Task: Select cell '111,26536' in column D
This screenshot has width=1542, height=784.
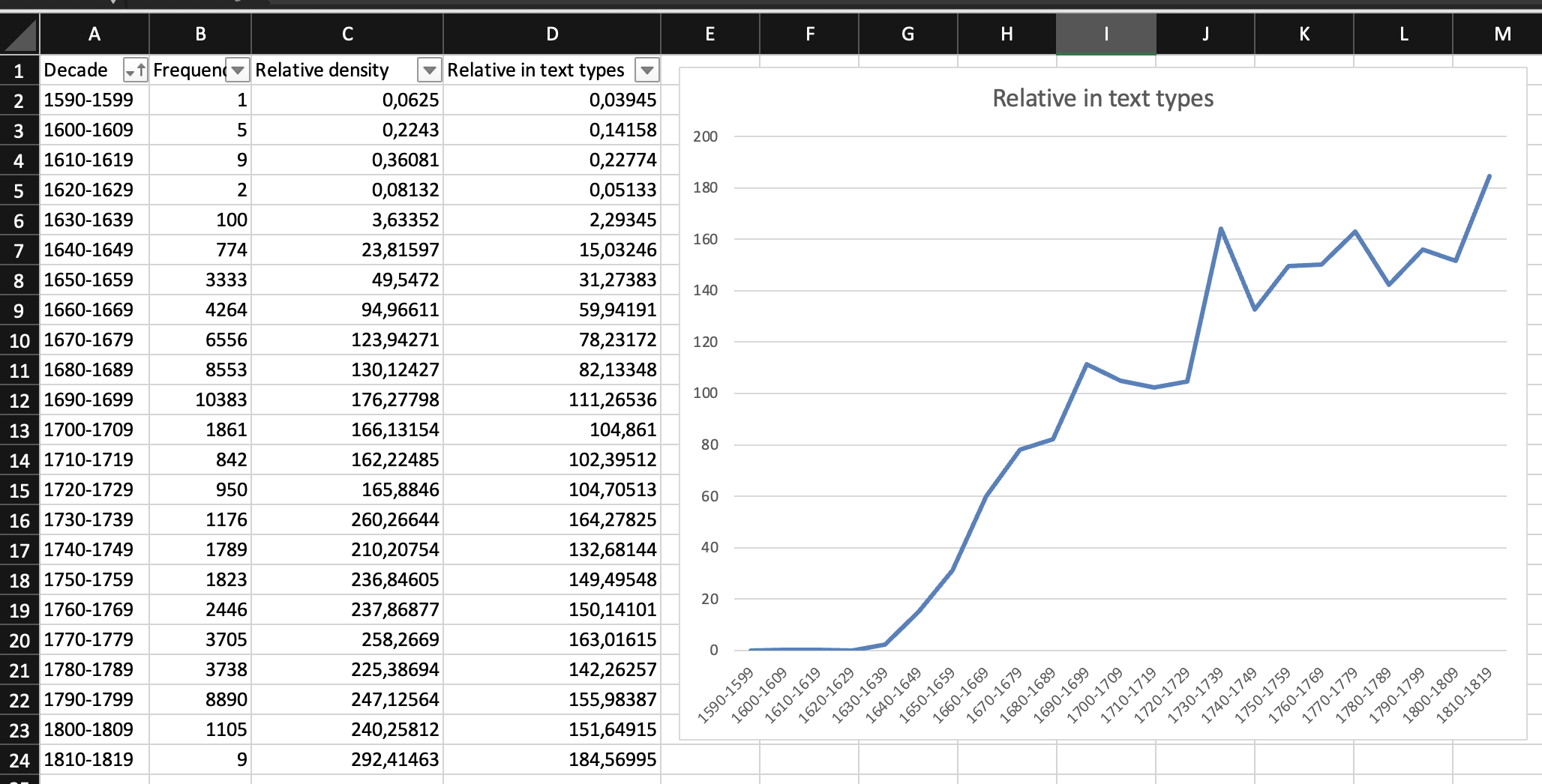Action: point(552,400)
